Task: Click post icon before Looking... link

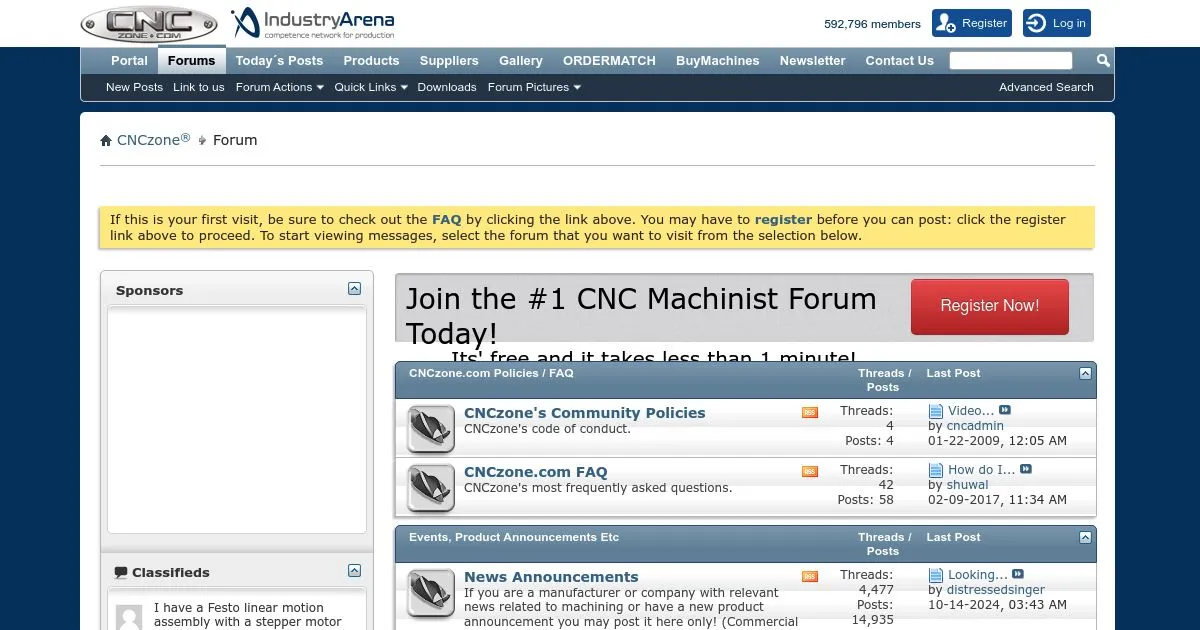Action: point(936,575)
